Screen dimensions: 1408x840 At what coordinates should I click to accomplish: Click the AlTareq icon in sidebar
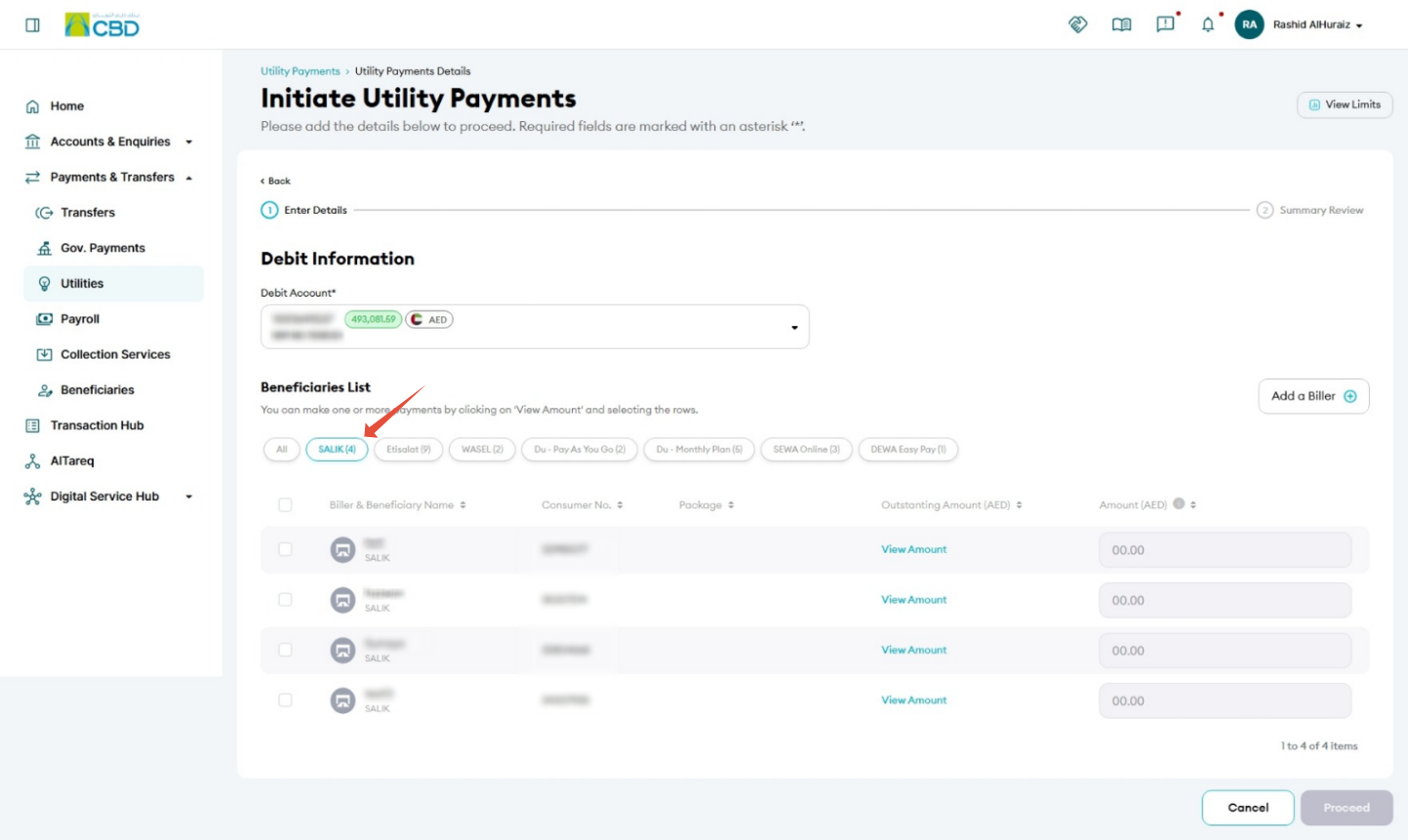tap(32, 461)
